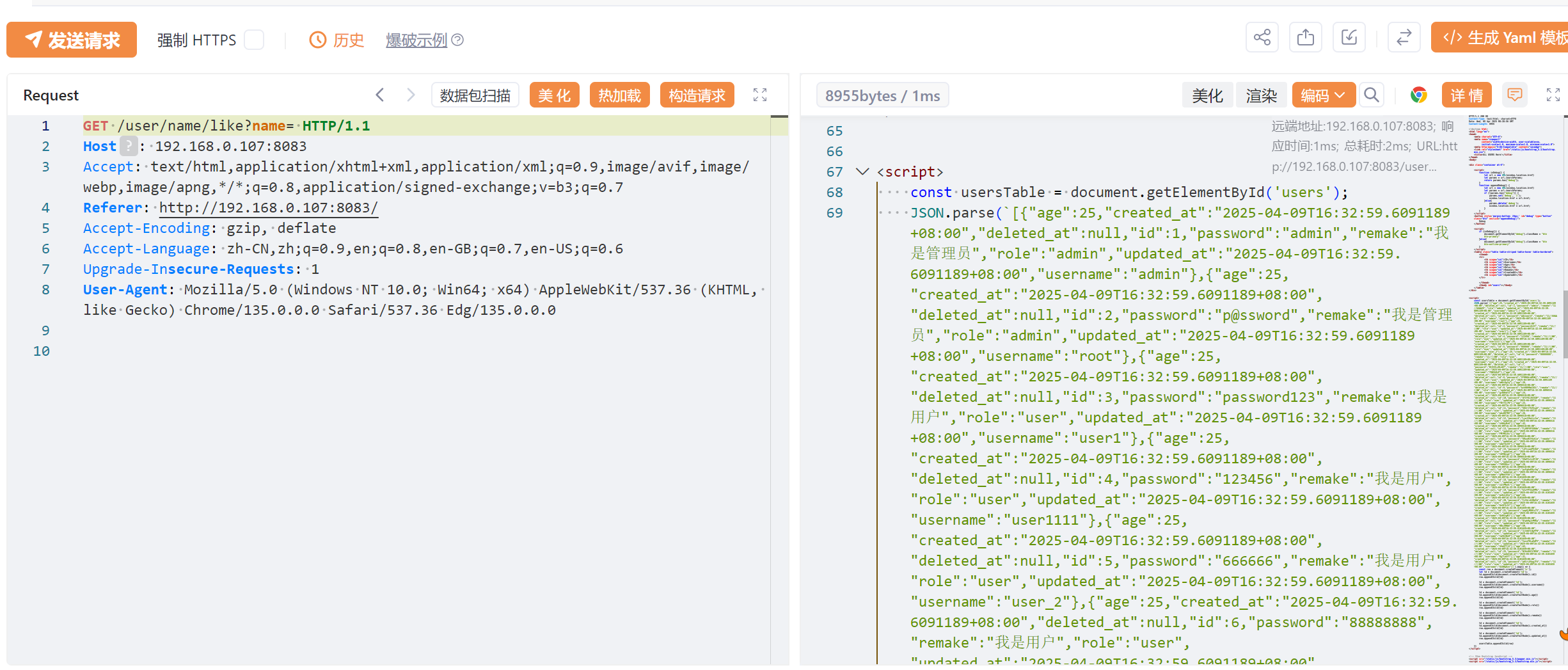The image size is (1568, 670).
Task: Open response search with magnifier icon
Action: (1371, 95)
